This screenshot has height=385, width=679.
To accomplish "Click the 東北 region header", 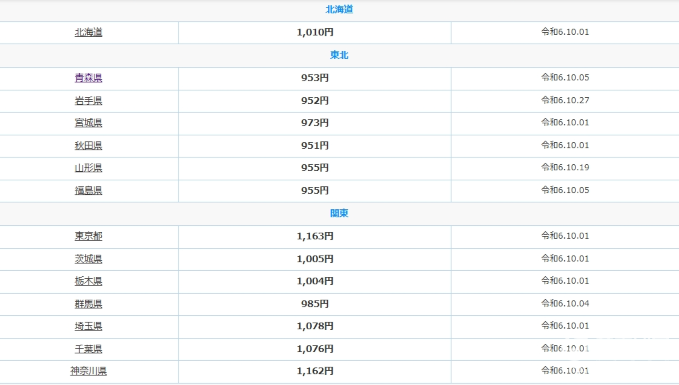I will pos(339,55).
